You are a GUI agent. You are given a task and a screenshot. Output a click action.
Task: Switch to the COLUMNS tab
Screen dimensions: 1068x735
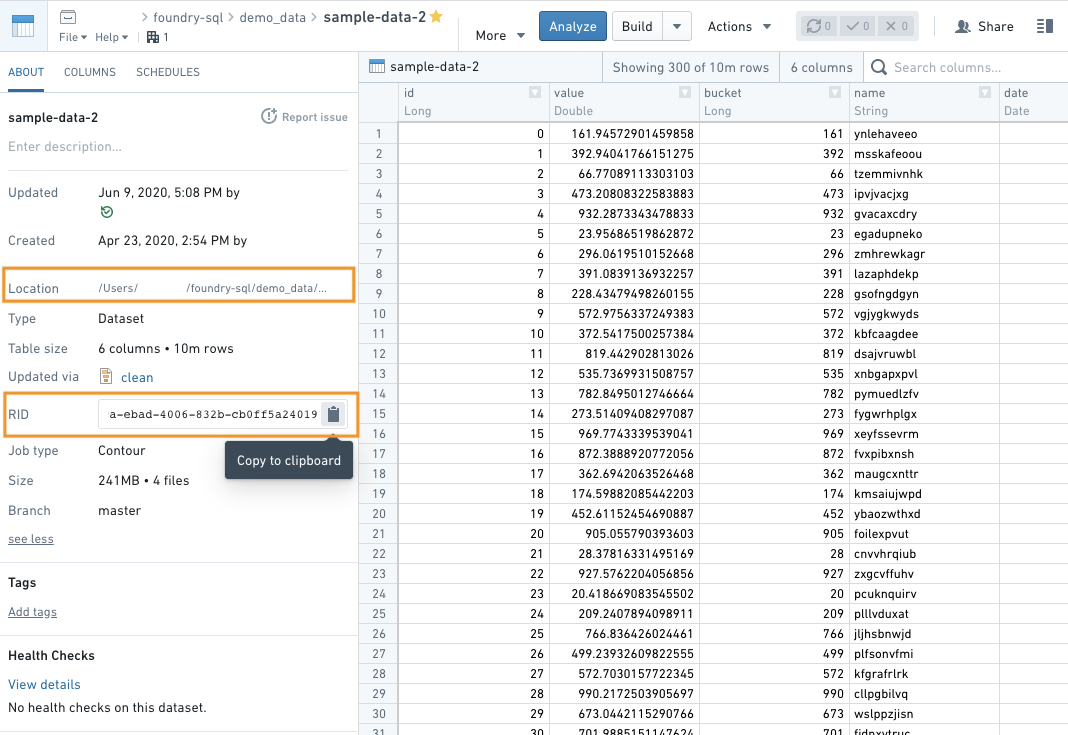pyautogui.click(x=90, y=72)
